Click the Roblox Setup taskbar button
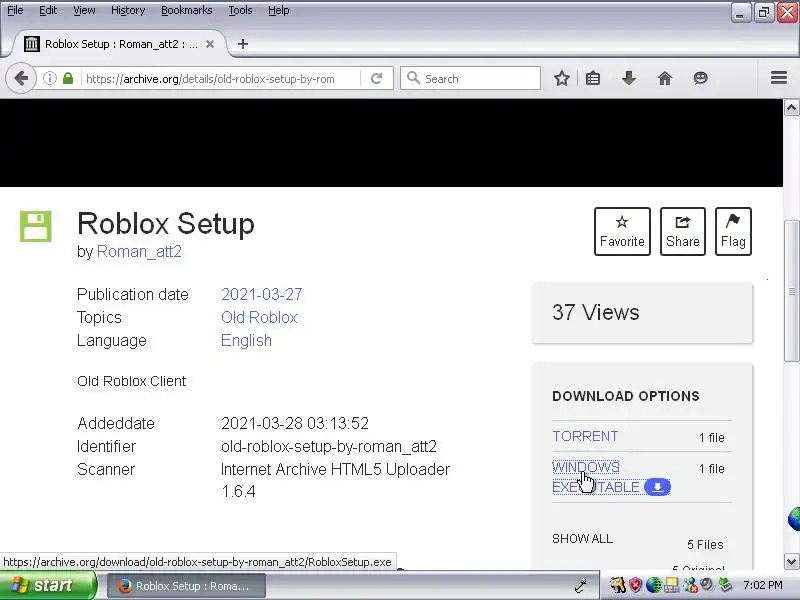This screenshot has height=600, width=800. tap(186, 586)
